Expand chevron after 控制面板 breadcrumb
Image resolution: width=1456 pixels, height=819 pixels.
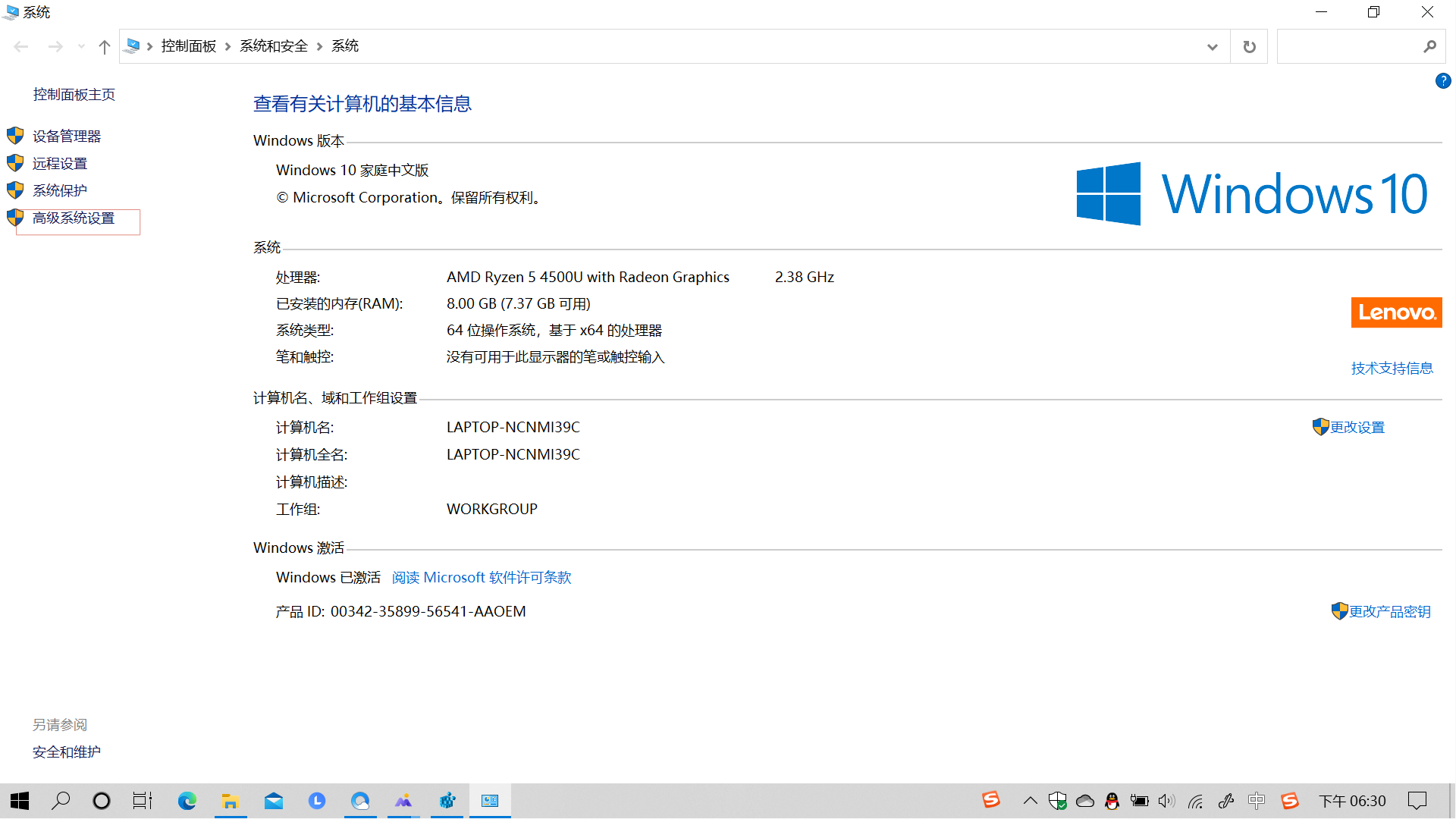click(228, 47)
